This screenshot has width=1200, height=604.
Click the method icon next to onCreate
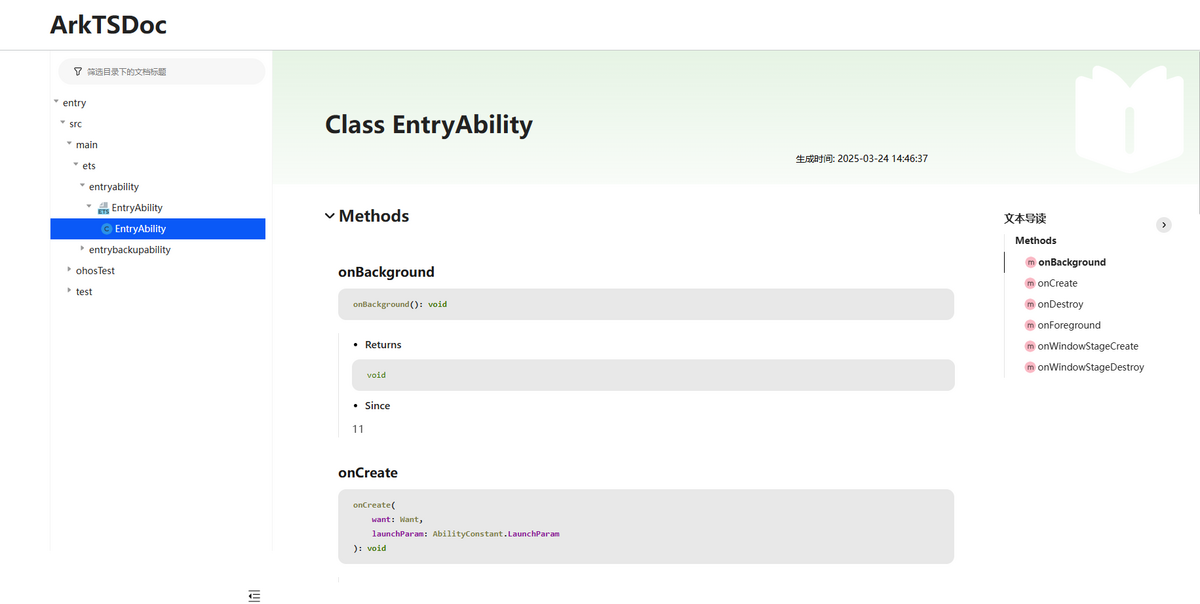click(x=1030, y=284)
